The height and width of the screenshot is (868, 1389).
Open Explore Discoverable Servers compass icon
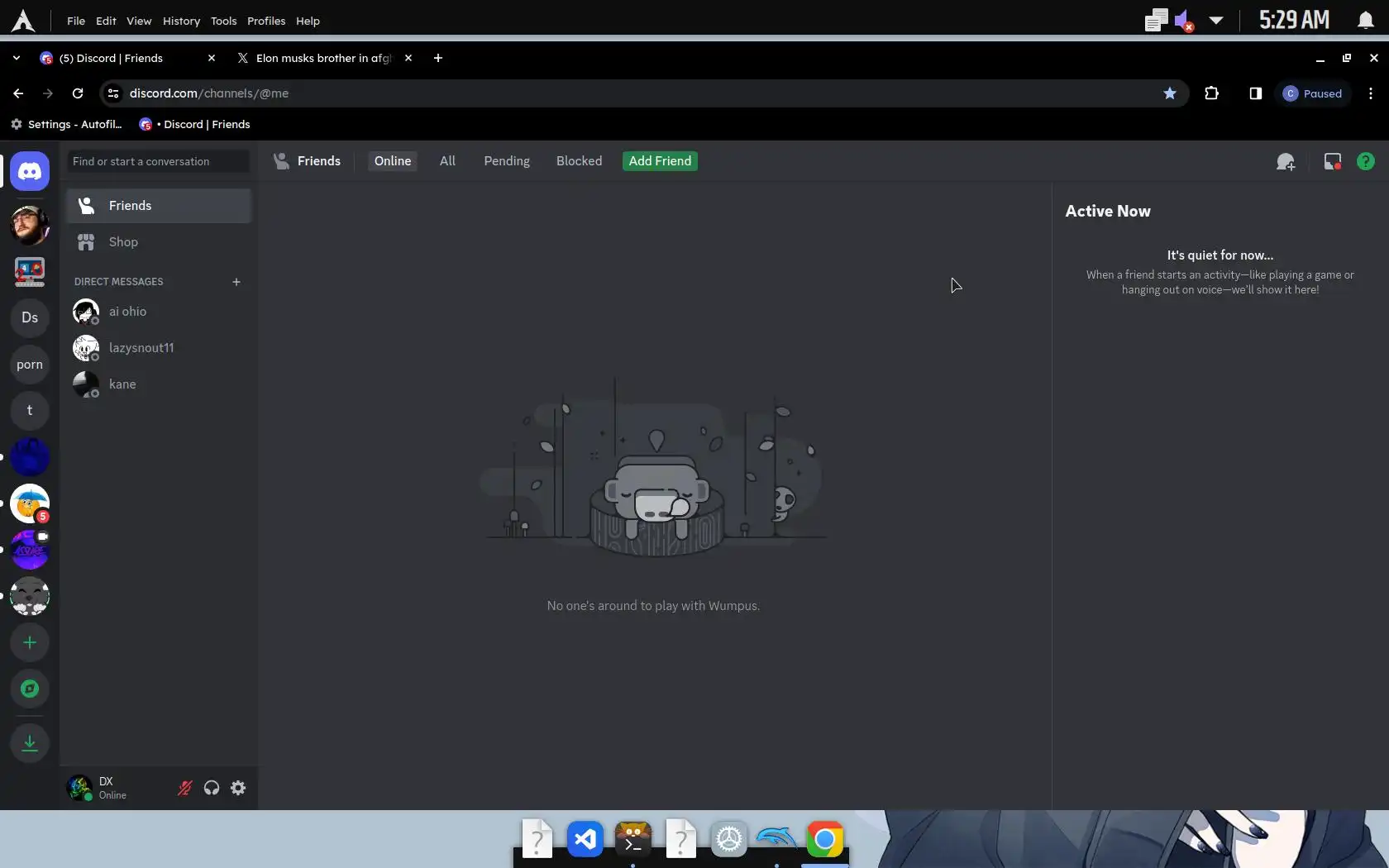(x=30, y=689)
